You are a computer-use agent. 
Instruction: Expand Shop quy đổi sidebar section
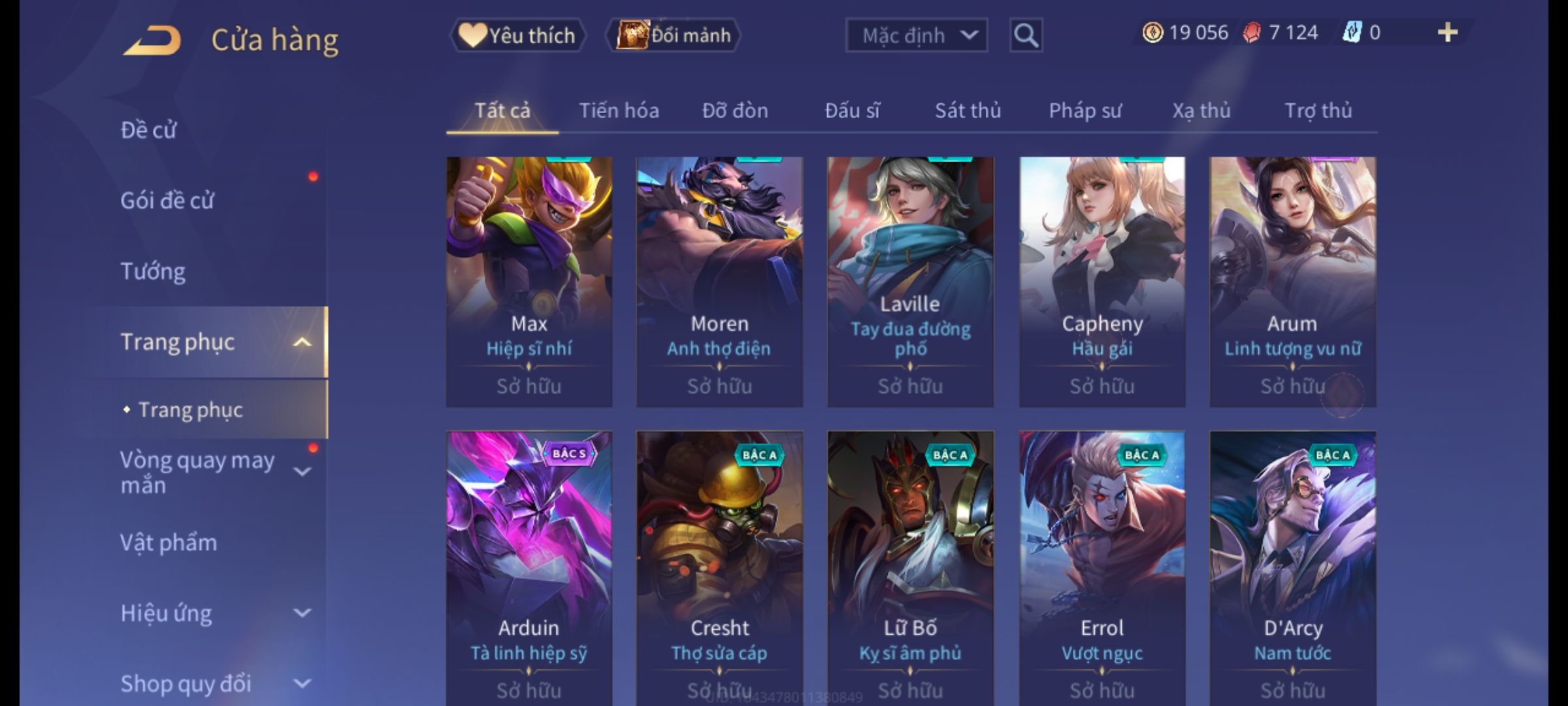click(x=302, y=684)
